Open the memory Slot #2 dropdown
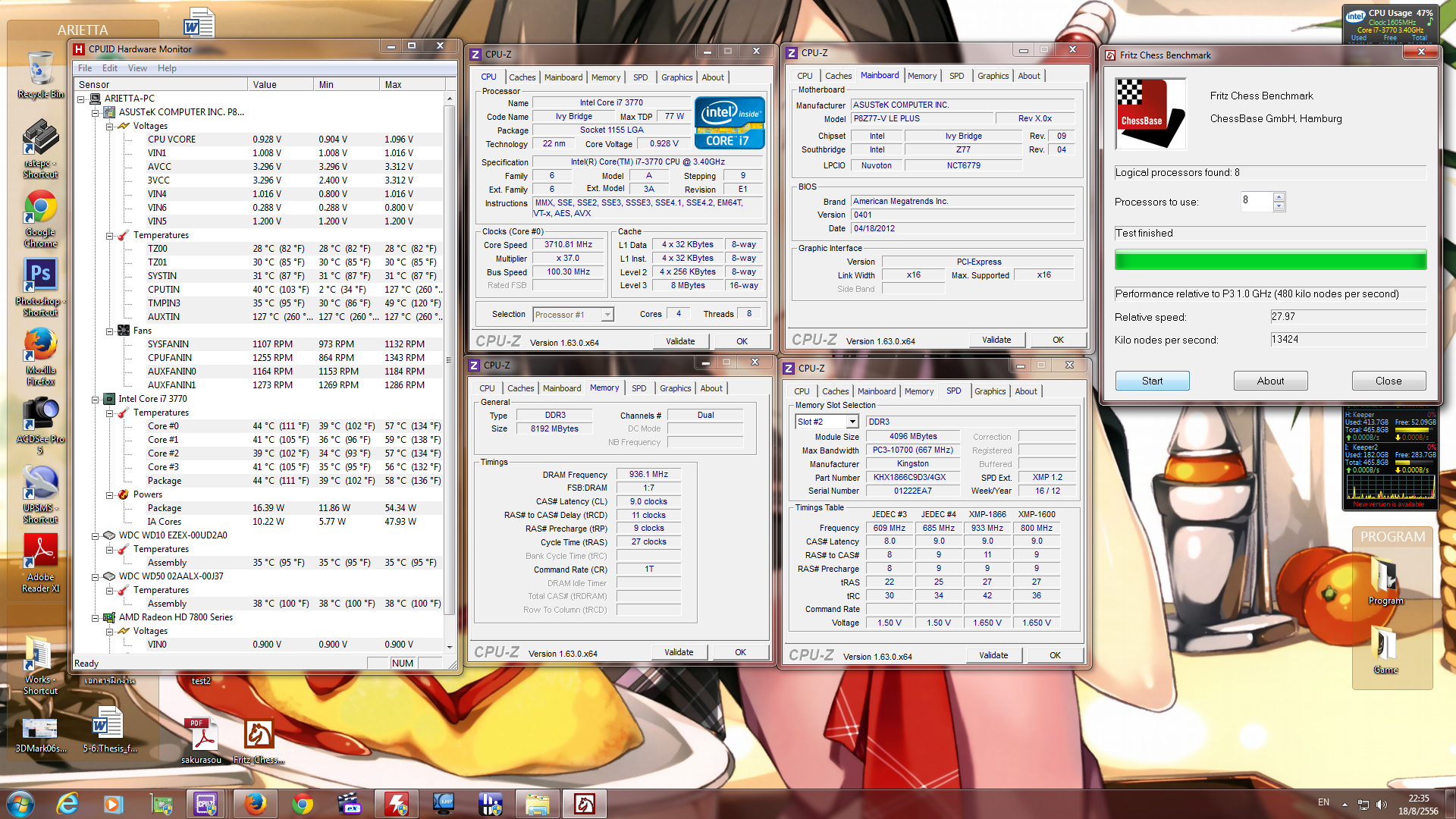 [x=852, y=422]
